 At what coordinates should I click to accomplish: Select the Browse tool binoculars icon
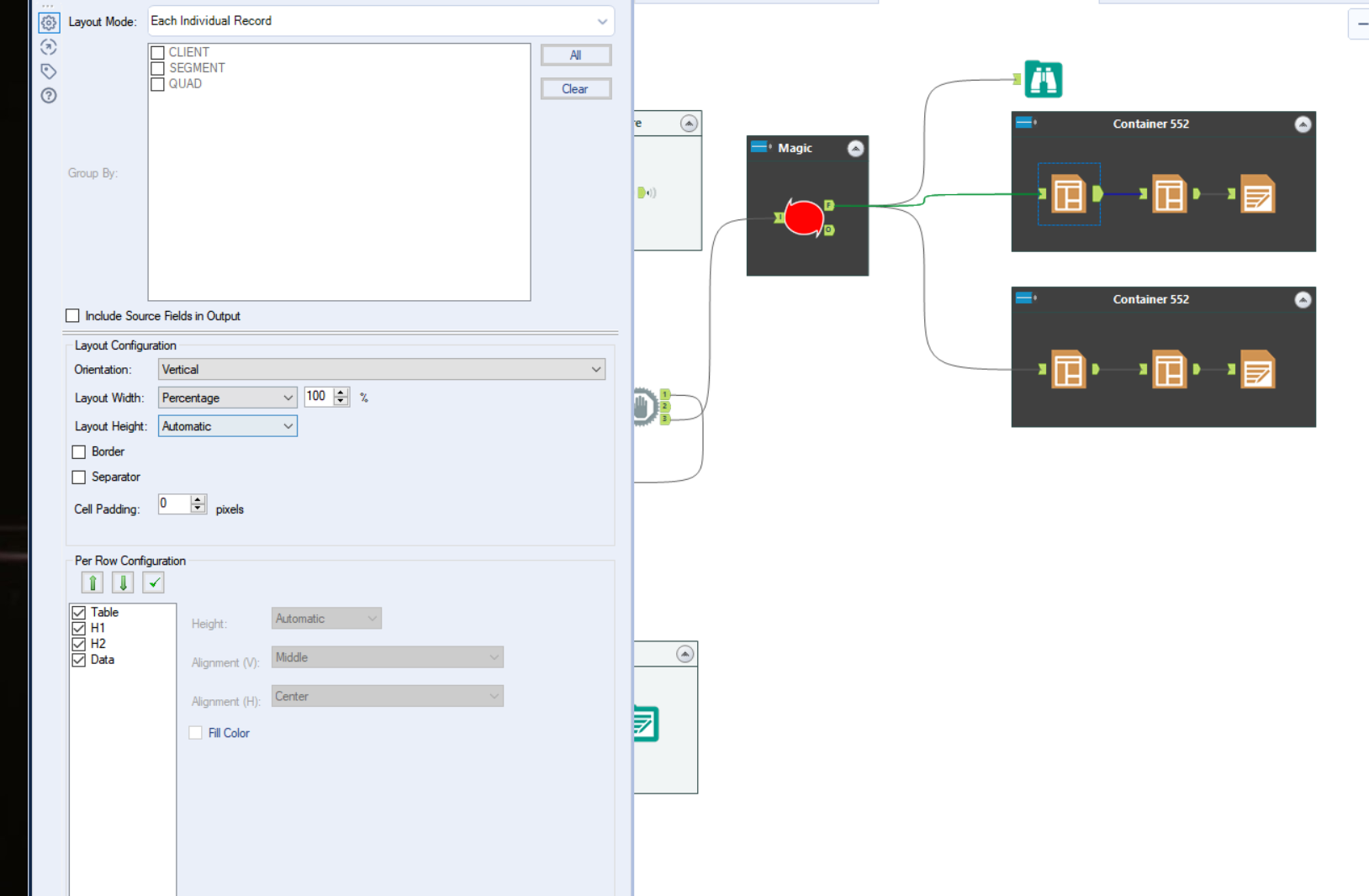(1043, 79)
